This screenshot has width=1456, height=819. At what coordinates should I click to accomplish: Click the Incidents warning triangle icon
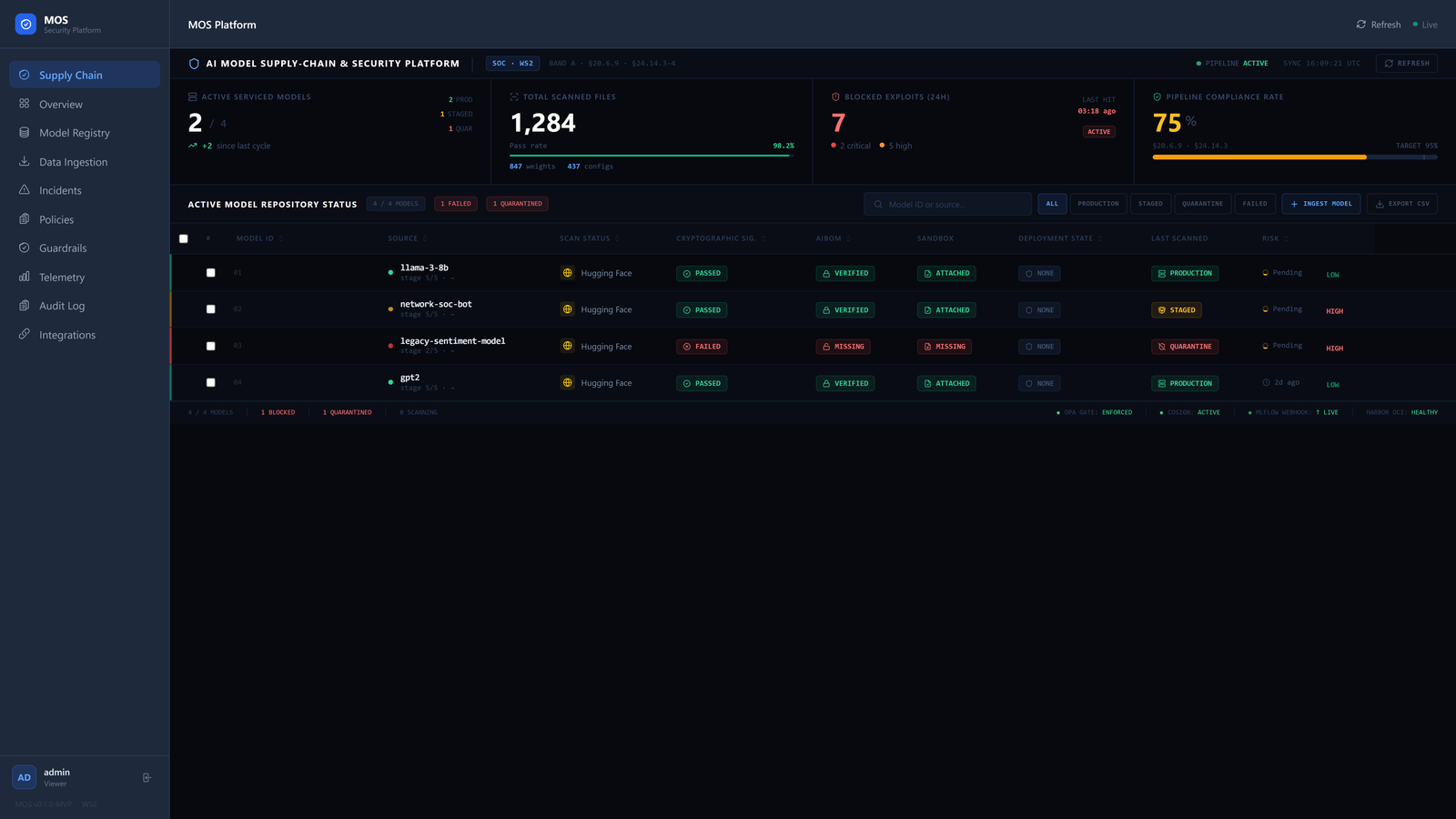point(25,190)
